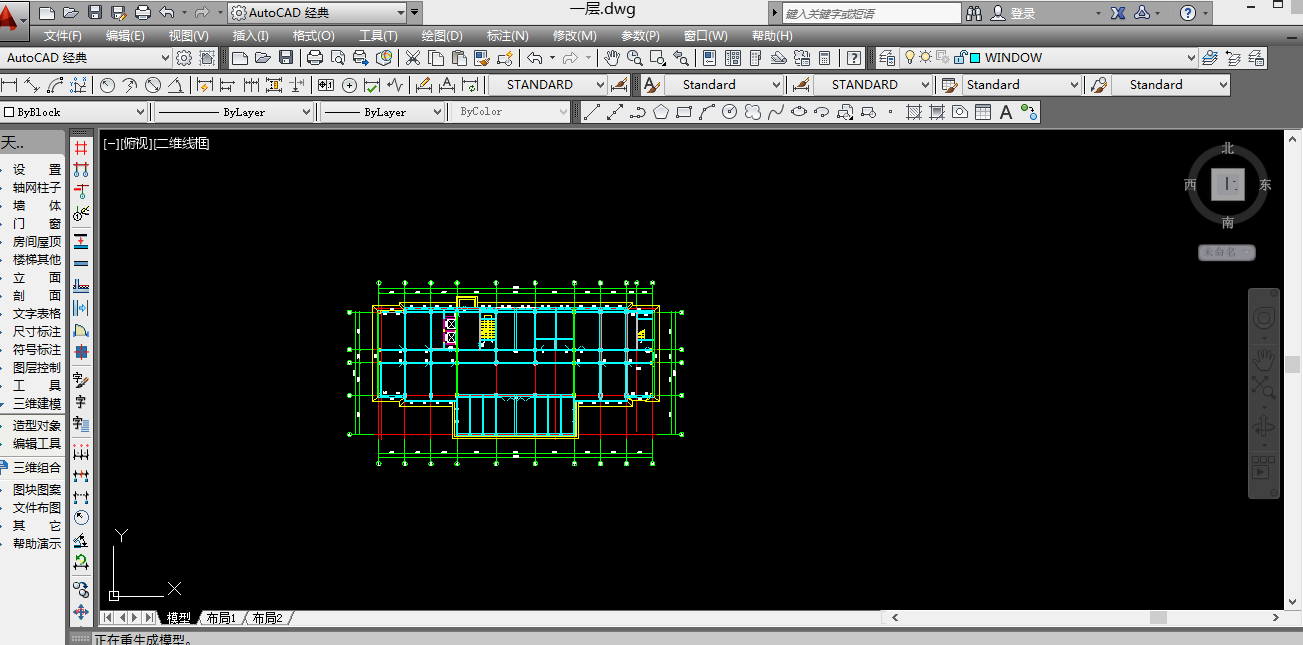Toggle the layer lock padlock icon

959,58
